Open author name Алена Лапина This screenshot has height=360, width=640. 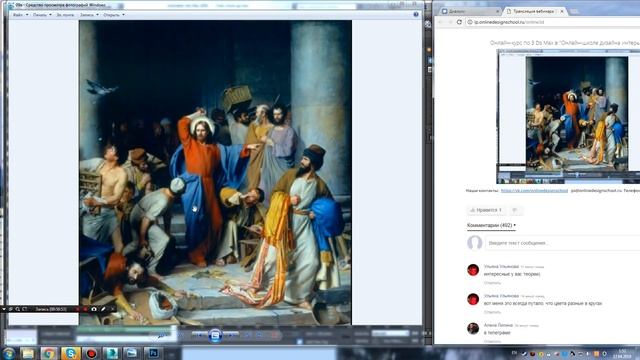tap(498, 325)
